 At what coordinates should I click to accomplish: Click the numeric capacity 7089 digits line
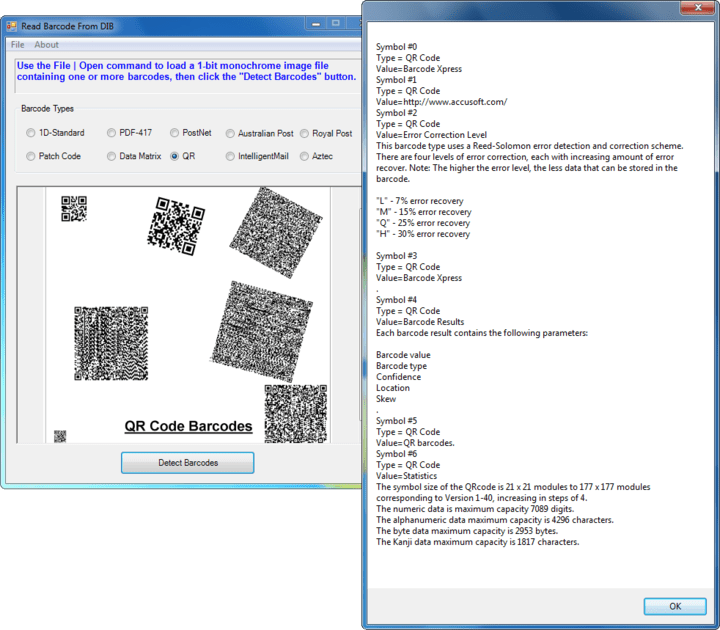coord(475,509)
